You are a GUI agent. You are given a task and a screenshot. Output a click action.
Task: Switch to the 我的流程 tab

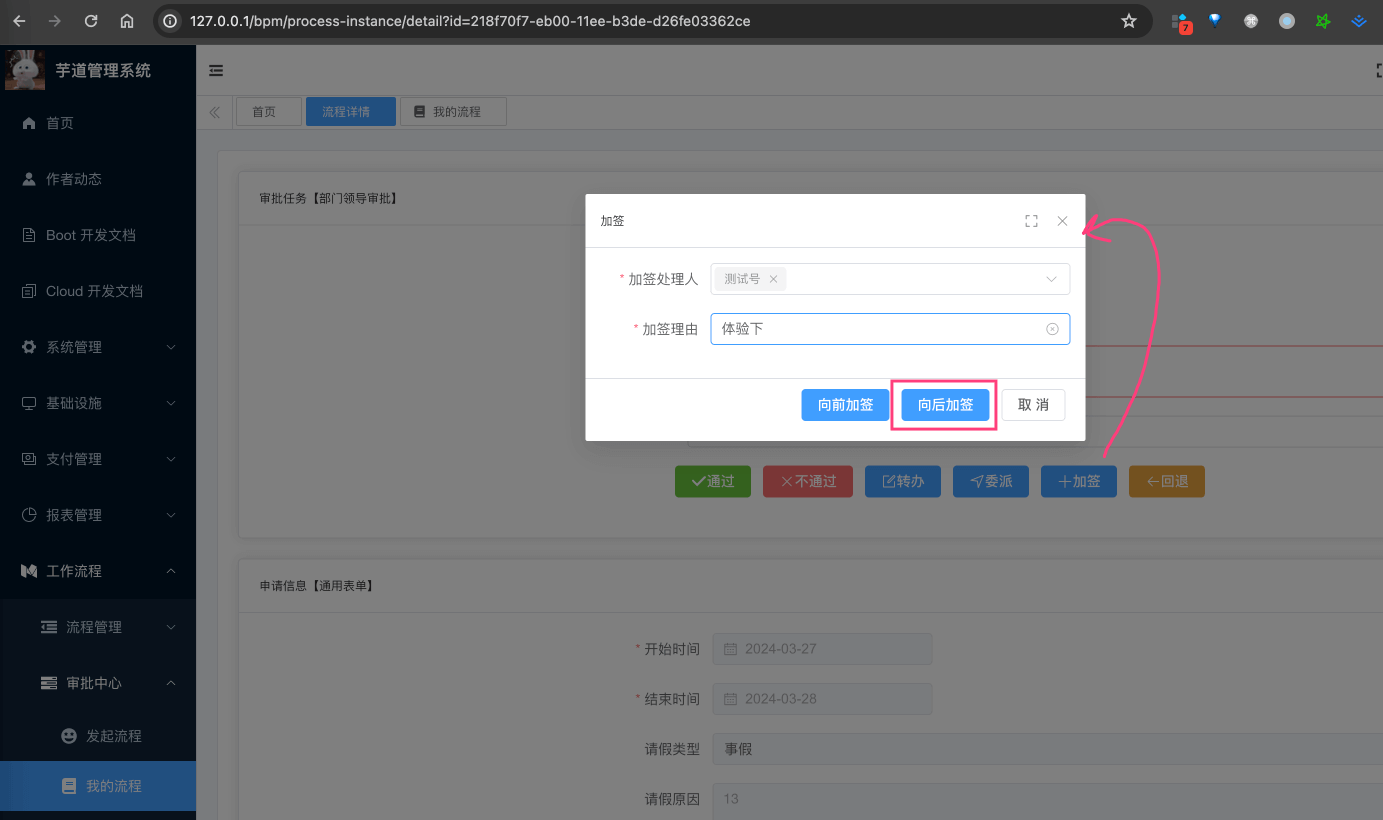pyautogui.click(x=455, y=112)
